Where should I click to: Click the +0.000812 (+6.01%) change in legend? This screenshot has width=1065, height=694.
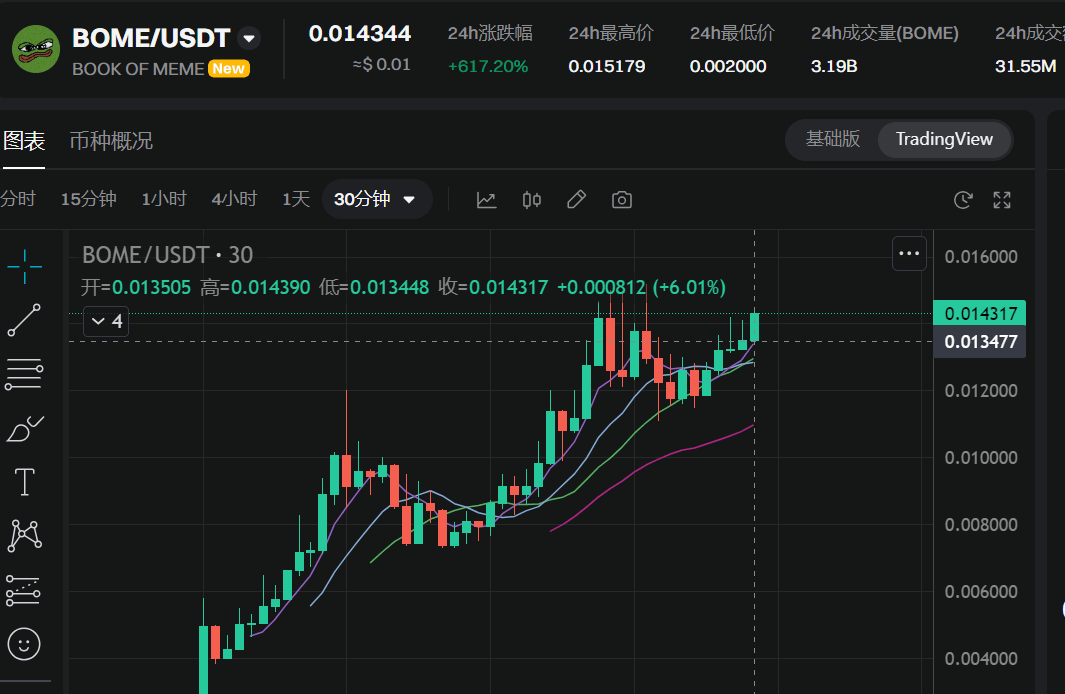click(641, 287)
